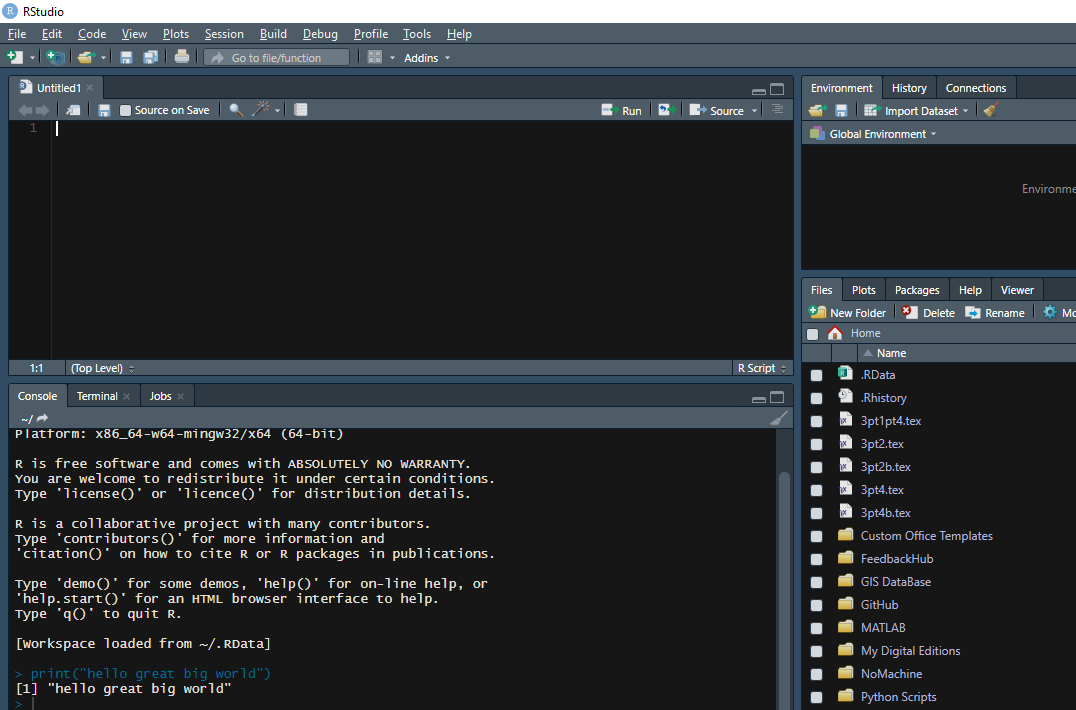The width and height of the screenshot is (1076, 710).
Task: Open Find/Replace with the magnifier icon
Action: pyautogui.click(x=236, y=110)
